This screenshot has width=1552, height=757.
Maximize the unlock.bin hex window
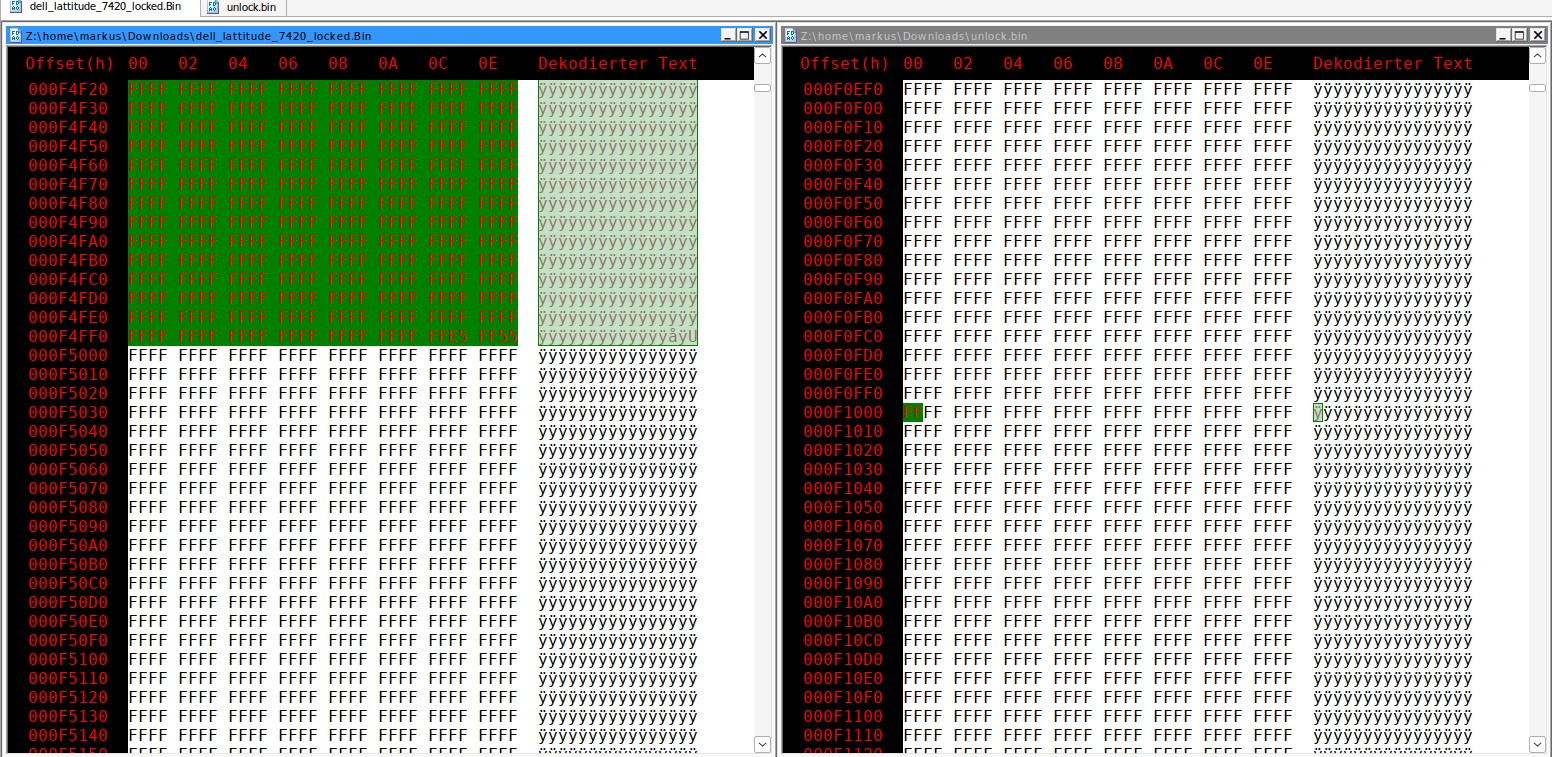[1519, 35]
